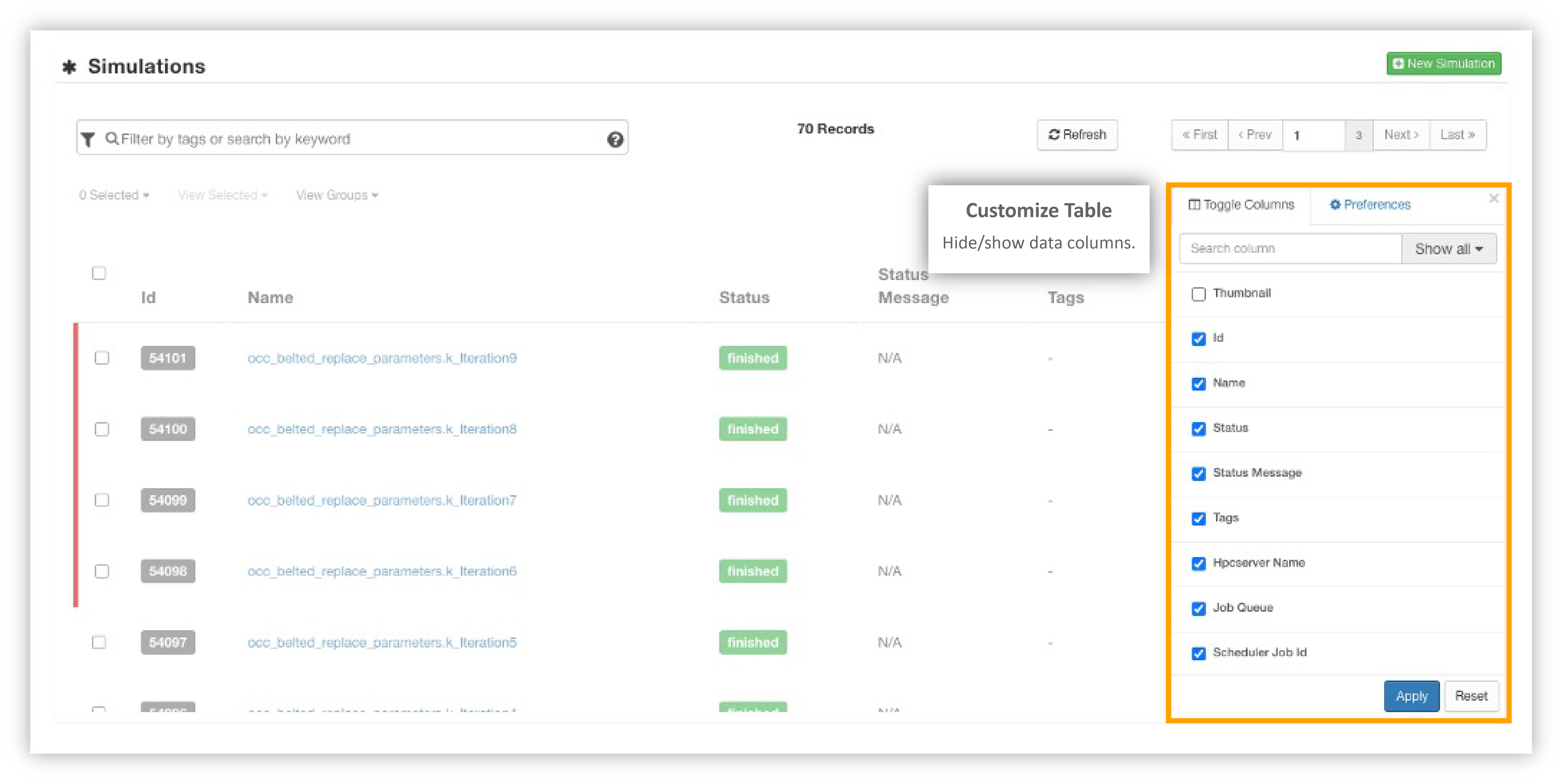Click the 54100 id badge
The width and height of the screenshot is (1566, 784).
coord(168,429)
